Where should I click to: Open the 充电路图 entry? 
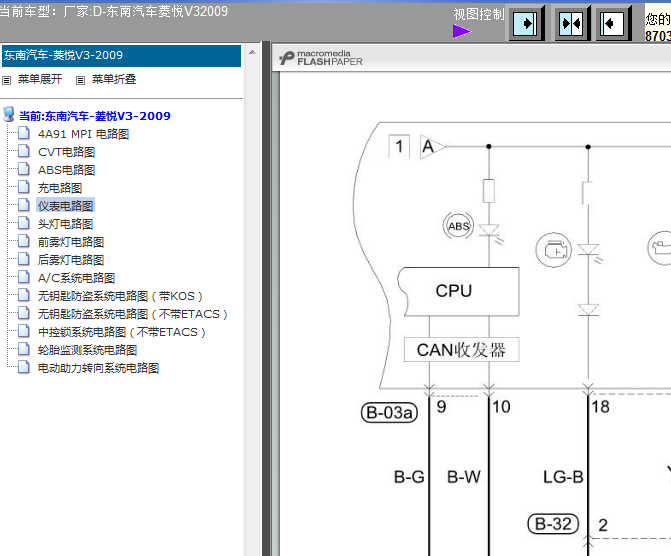pos(60,188)
